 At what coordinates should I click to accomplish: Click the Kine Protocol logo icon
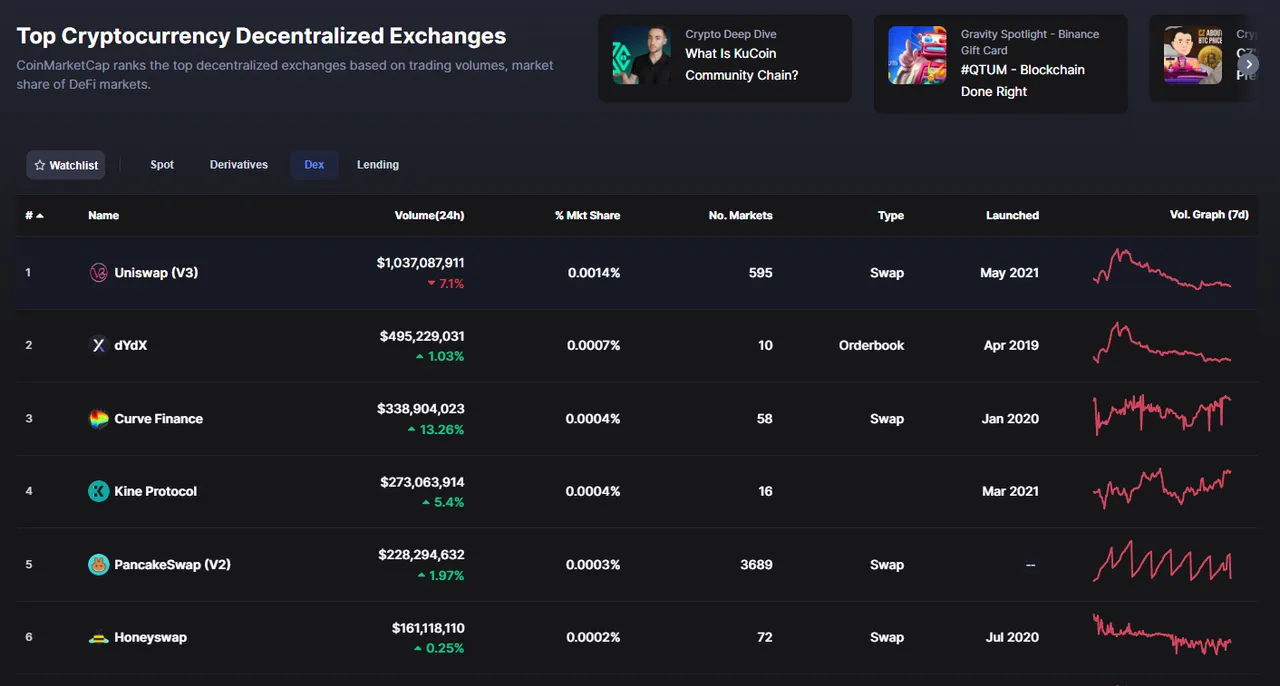click(98, 491)
